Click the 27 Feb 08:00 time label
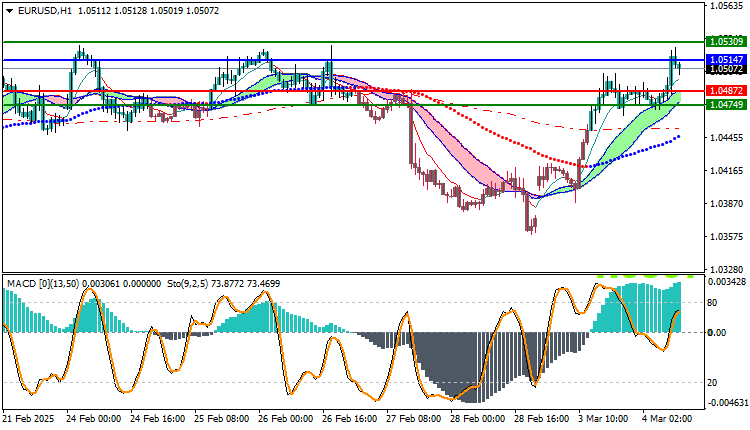This screenshot has height=430, width=750. [x=414, y=419]
